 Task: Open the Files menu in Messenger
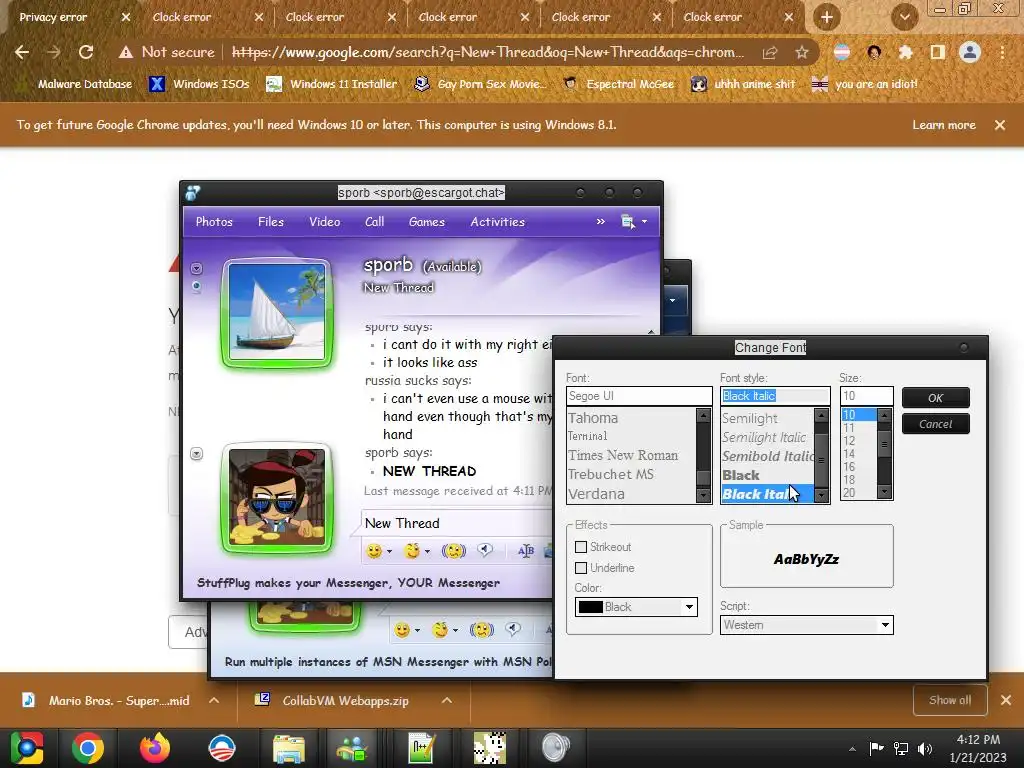point(270,222)
